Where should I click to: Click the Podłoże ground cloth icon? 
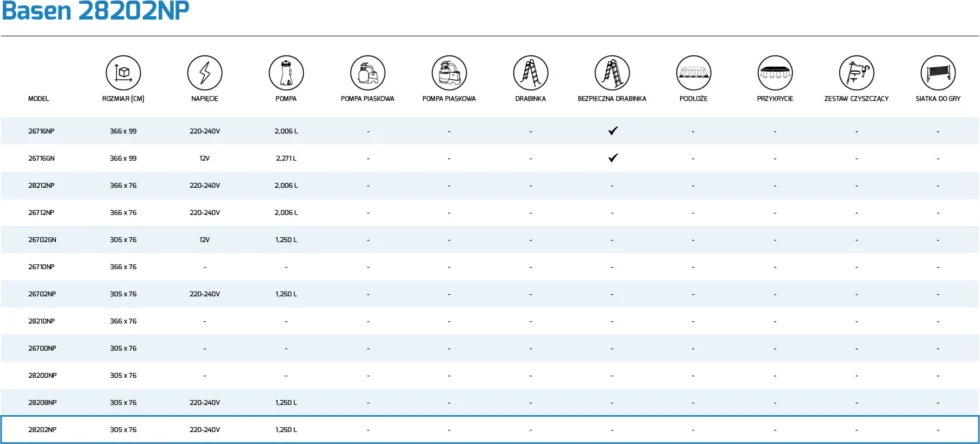693,73
